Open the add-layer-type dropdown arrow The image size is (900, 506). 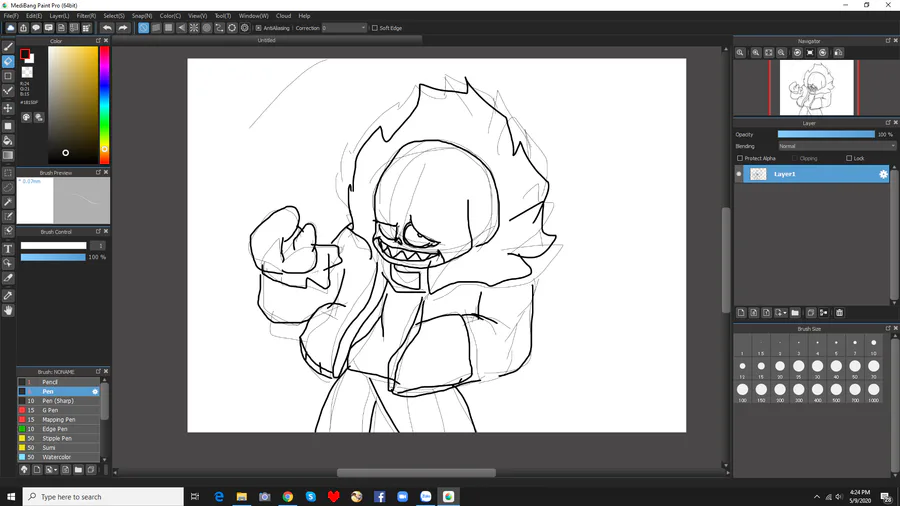point(785,313)
